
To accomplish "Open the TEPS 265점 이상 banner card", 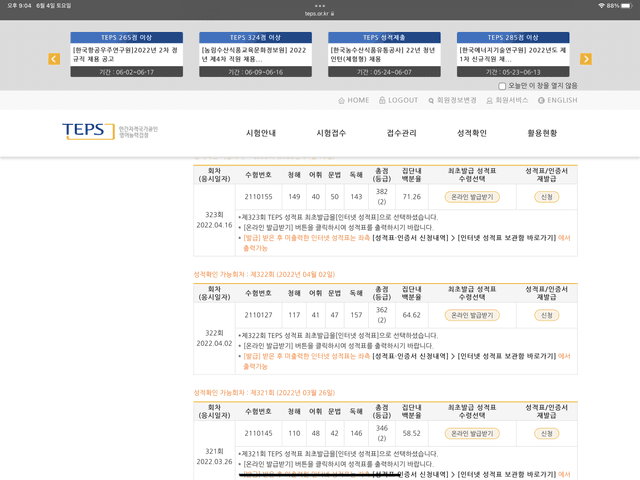I will [x=127, y=54].
